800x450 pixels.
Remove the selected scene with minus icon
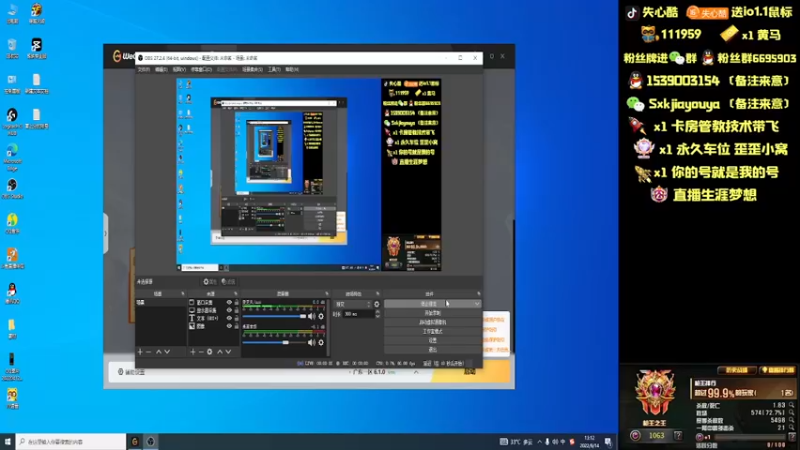pos(149,352)
